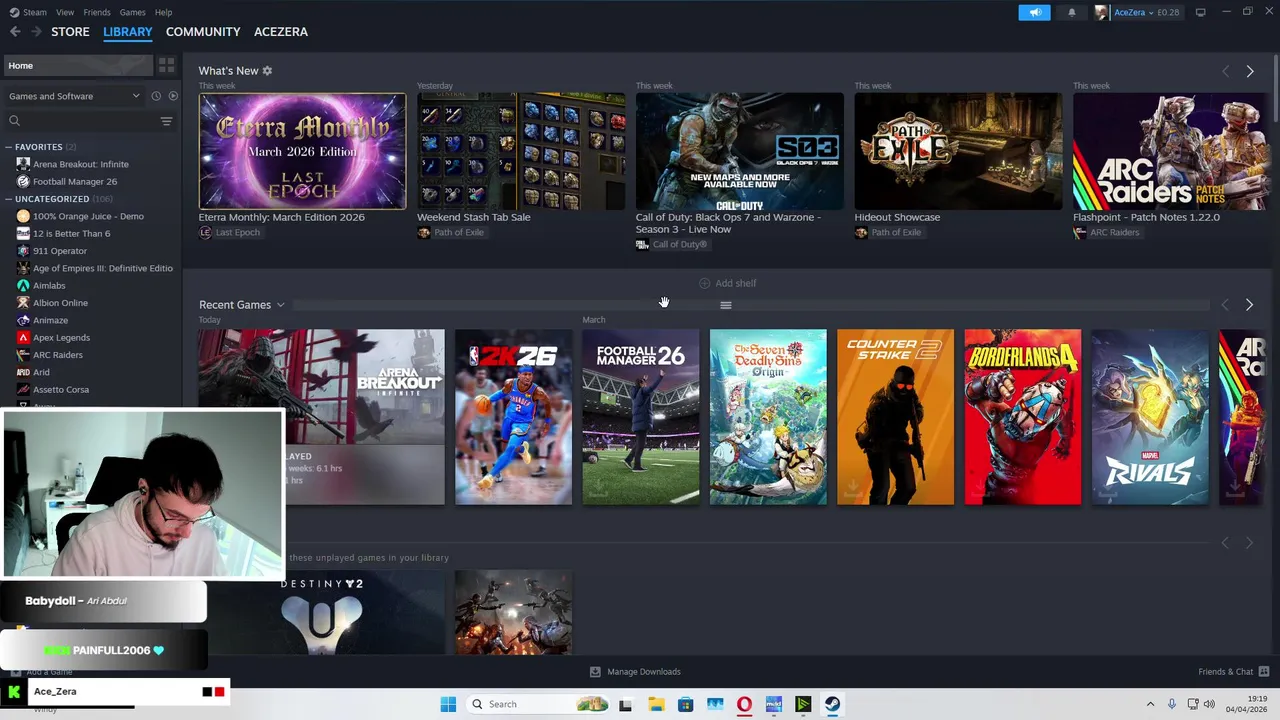The height and width of the screenshot is (720, 1280).
Task: Open Opera browser from taskbar
Action: (744, 704)
